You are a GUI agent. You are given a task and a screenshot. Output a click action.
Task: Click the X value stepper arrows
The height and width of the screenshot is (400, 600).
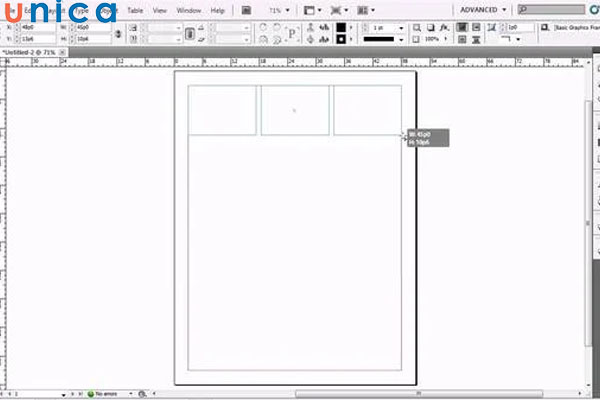(x=17, y=28)
